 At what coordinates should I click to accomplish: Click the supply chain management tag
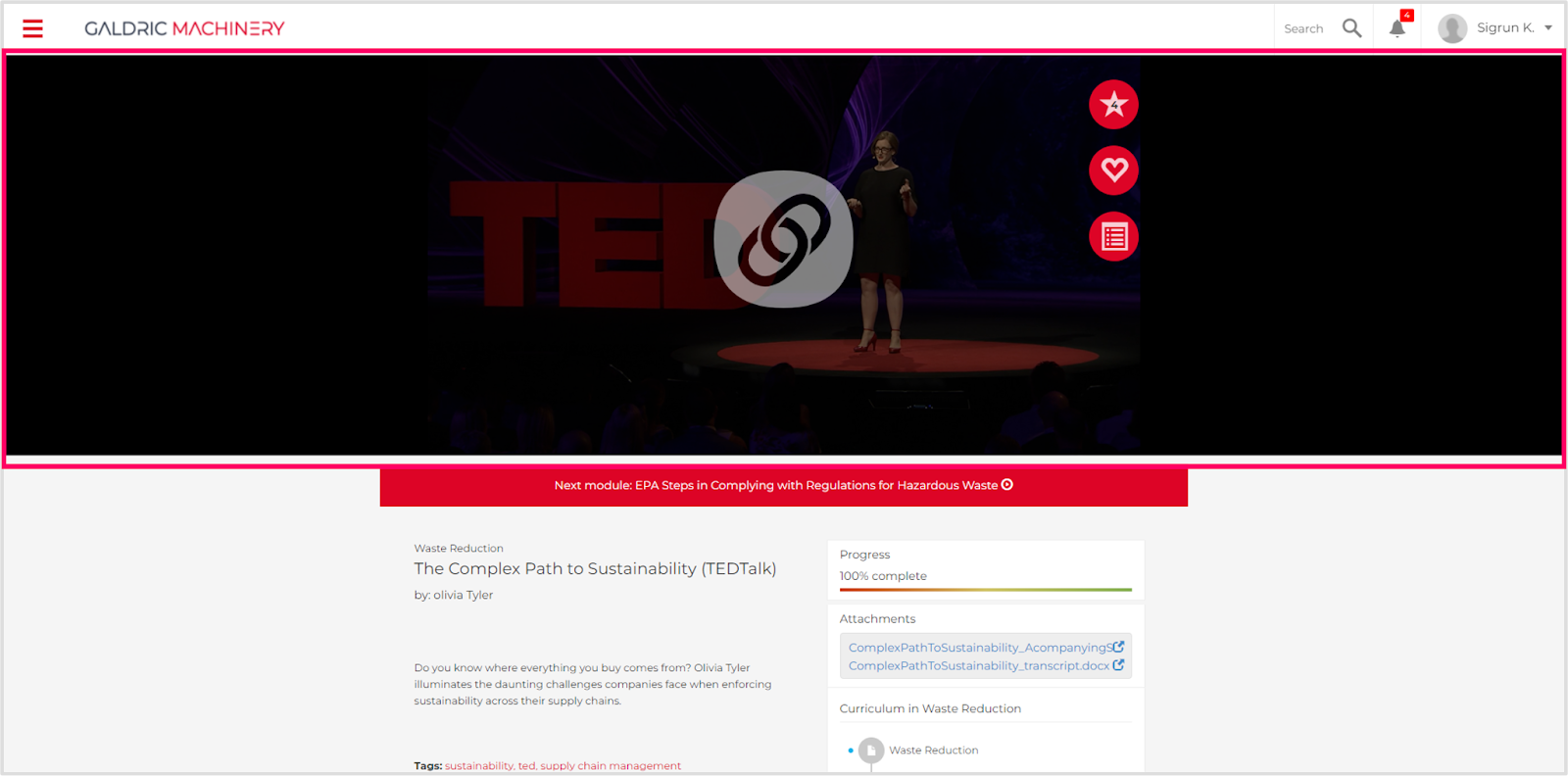point(611,766)
